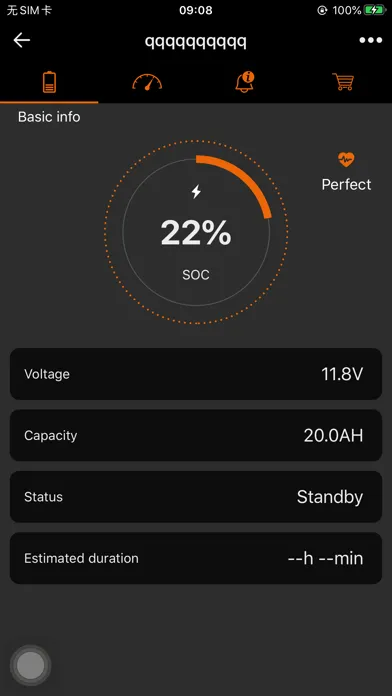Image resolution: width=392 pixels, height=696 pixels.
Task: Open the Capacity 20.0AH row
Action: coord(196,435)
